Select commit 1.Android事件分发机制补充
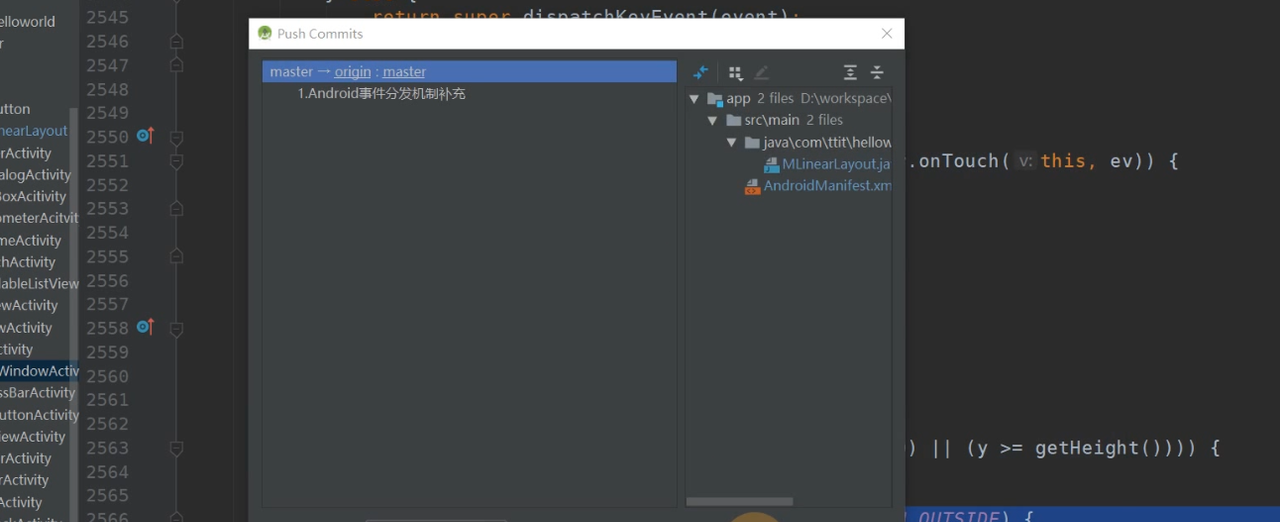This screenshot has height=522, width=1280. (381, 93)
